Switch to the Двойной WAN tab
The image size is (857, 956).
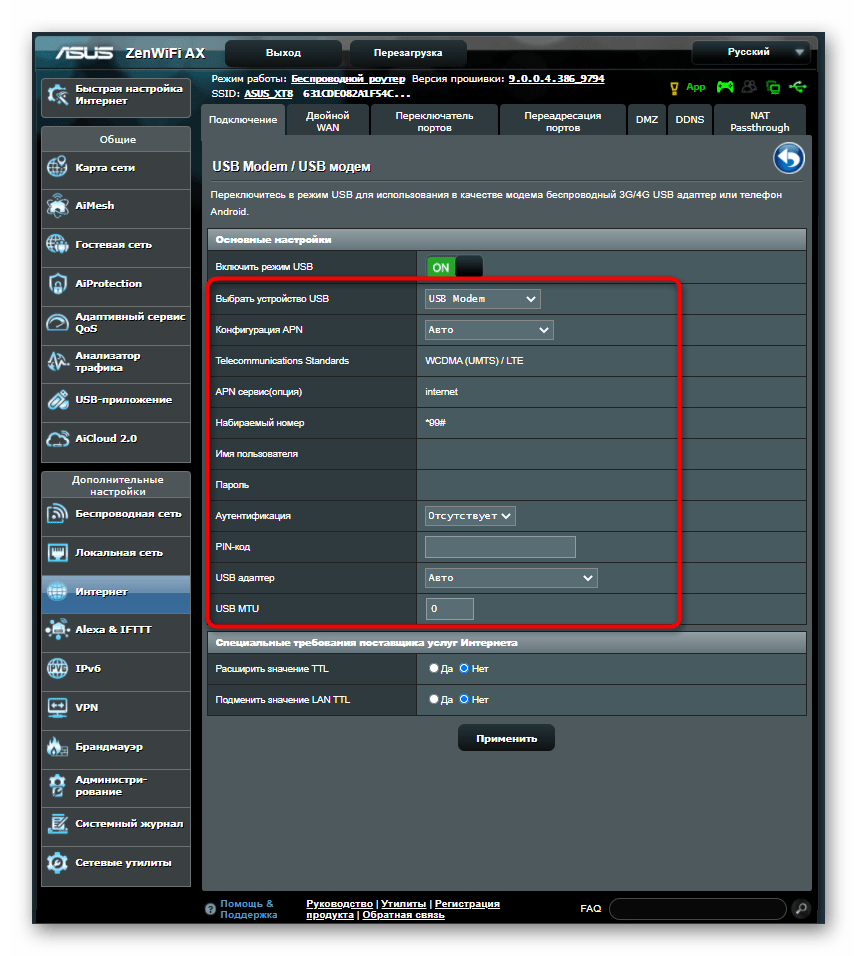click(327, 121)
